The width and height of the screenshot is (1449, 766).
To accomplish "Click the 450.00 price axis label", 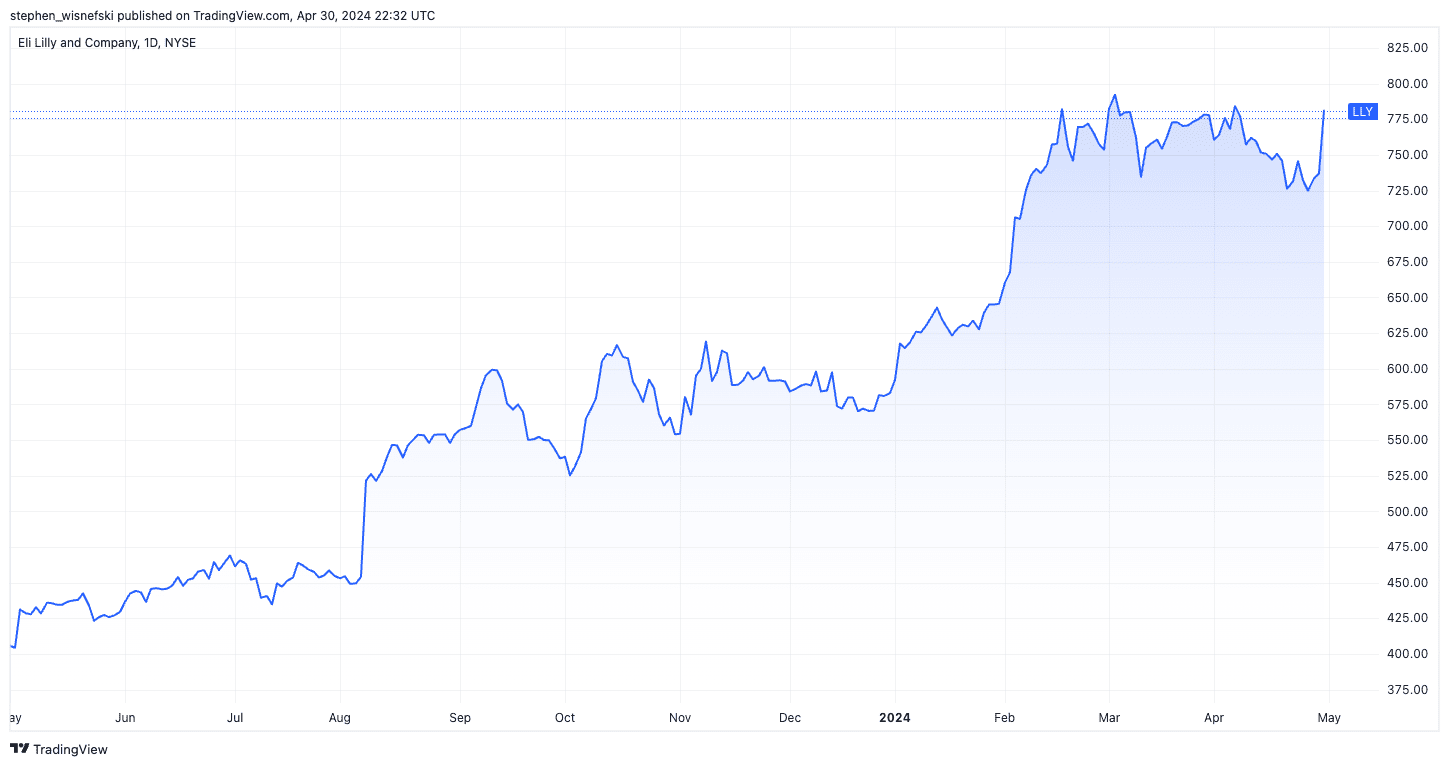I will pos(1406,583).
